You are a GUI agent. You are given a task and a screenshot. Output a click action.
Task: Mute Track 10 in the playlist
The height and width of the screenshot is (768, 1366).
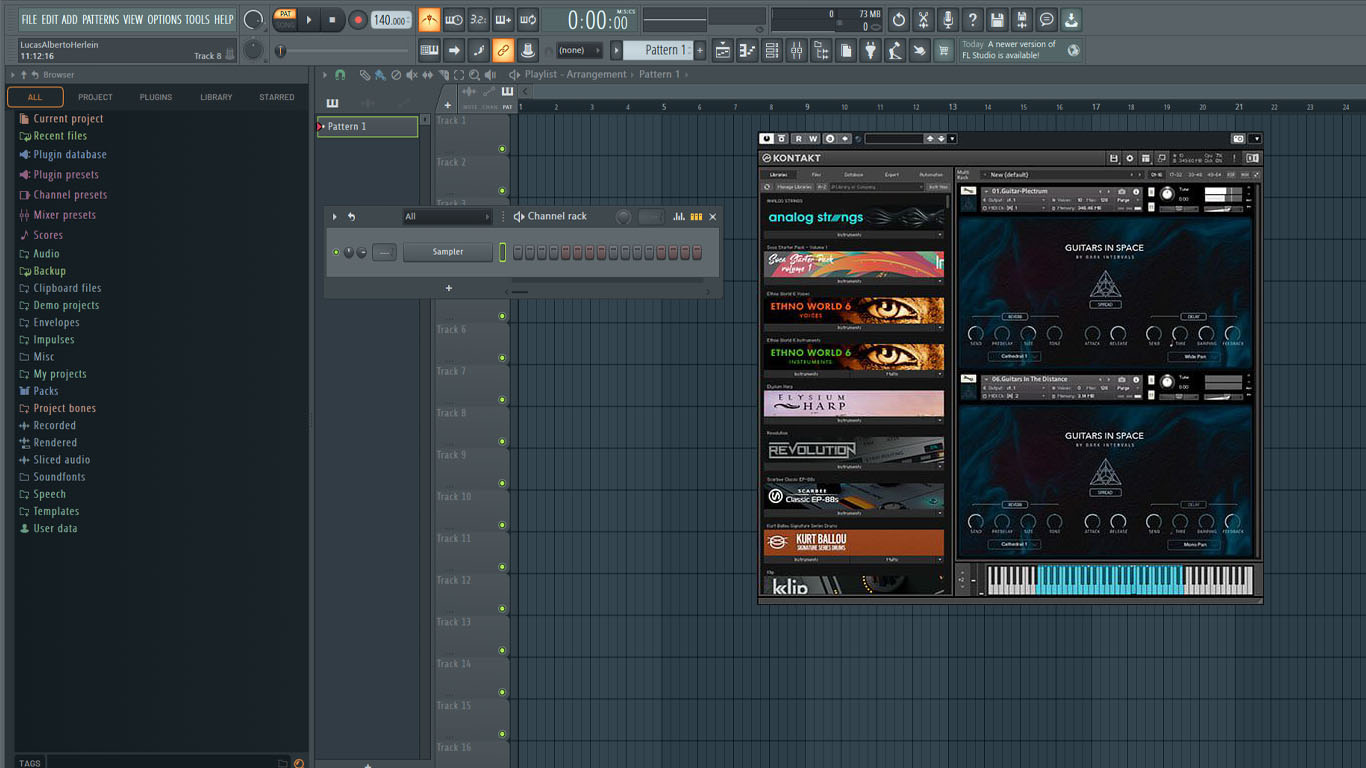(x=502, y=525)
